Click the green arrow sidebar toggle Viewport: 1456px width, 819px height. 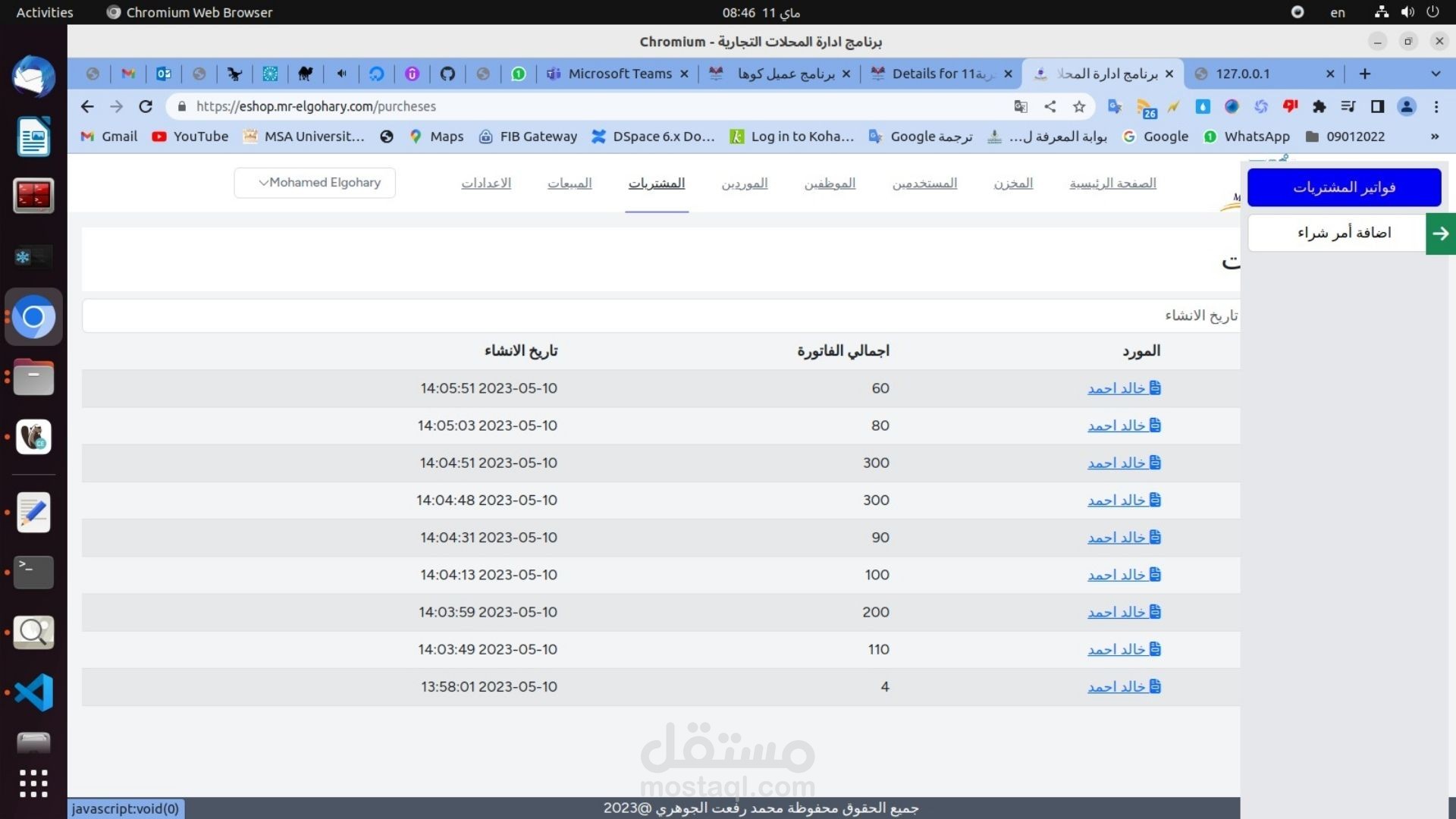coord(1440,234)
